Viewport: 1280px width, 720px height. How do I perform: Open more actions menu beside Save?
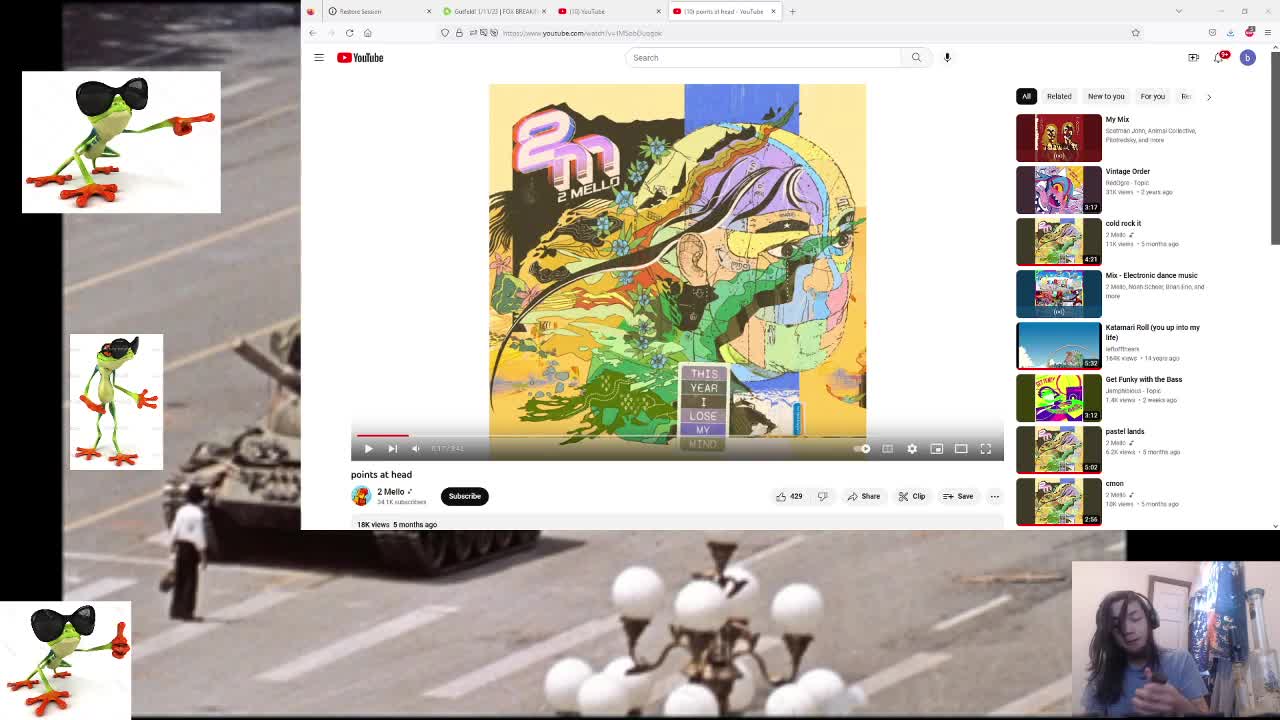pyautogui.click(x=994, y=496)
